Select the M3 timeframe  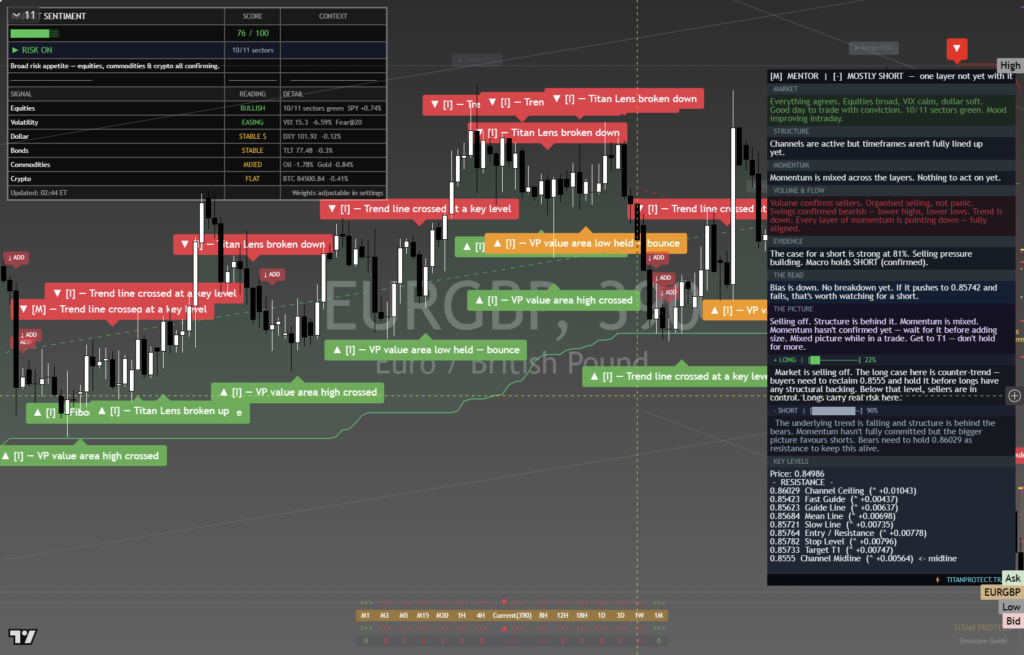point(385,615)
